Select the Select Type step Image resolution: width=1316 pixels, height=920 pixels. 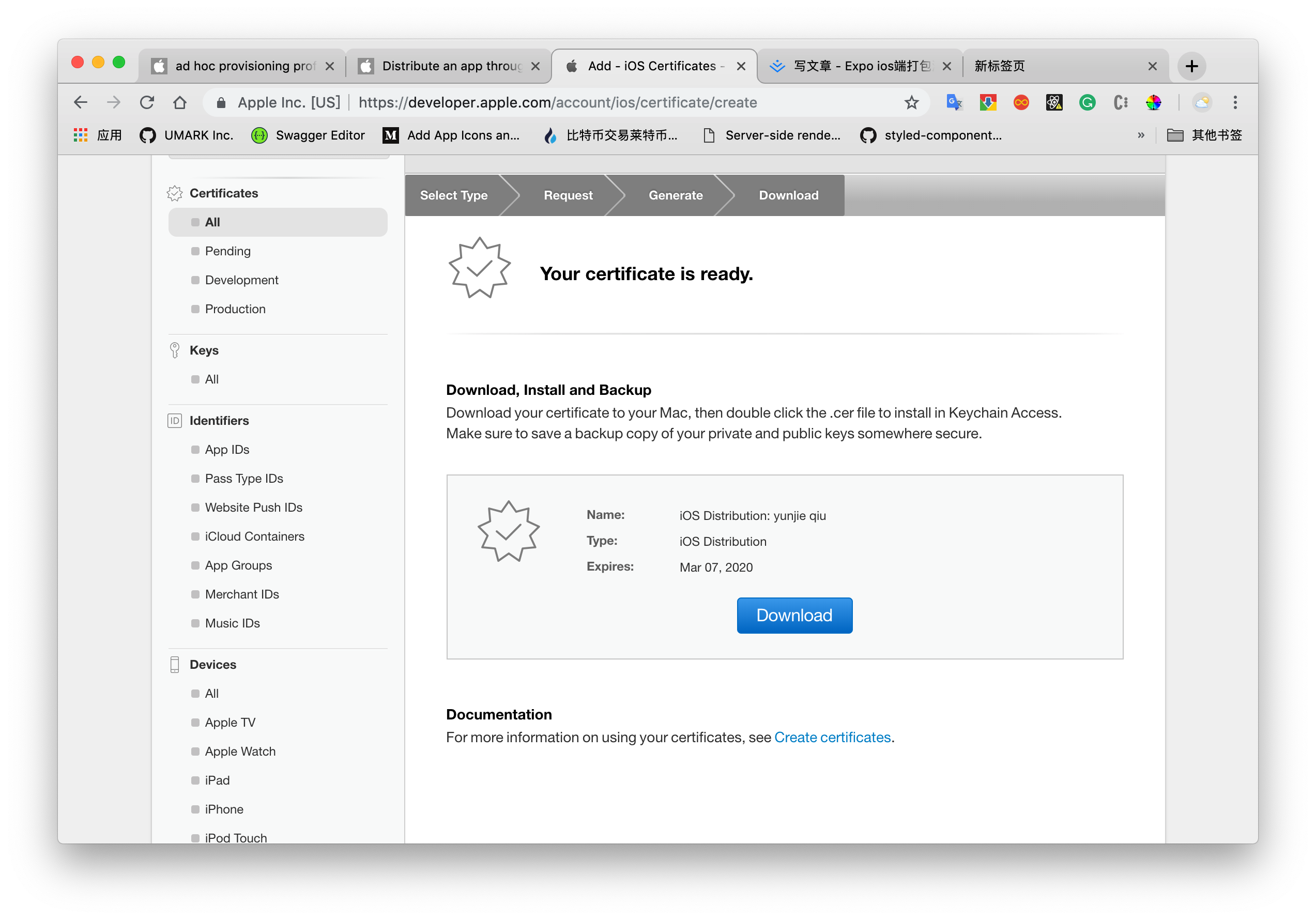point(453,195)
